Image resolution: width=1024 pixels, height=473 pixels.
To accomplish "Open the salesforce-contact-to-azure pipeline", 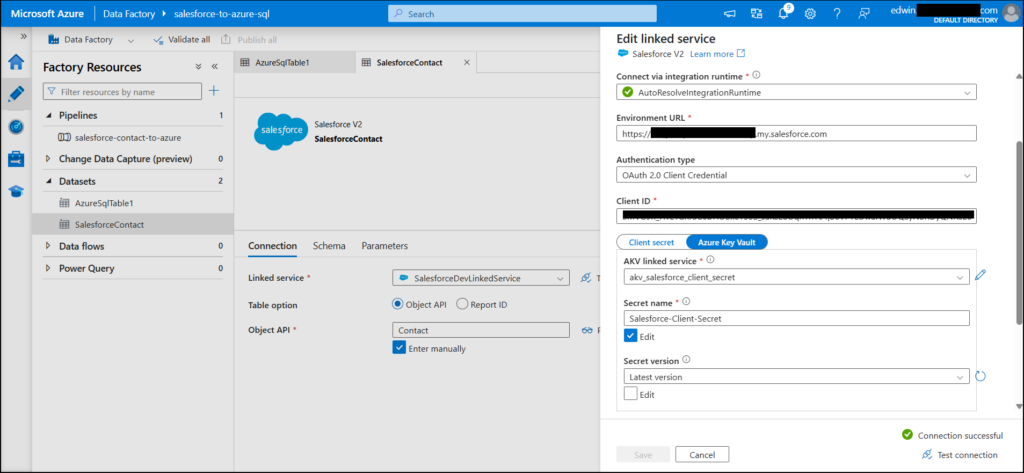I will pyautogui.click(x=128, y=137).
